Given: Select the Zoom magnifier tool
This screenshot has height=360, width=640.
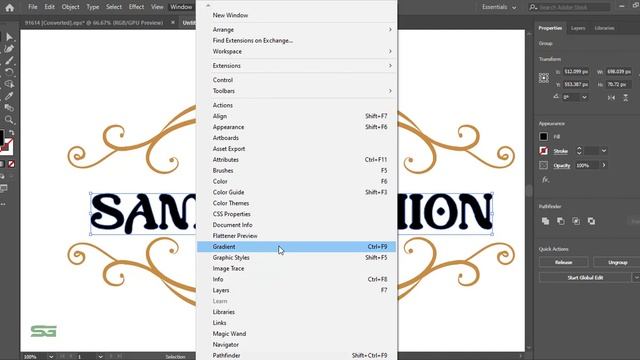Looking at the screenshot, I should click(9, 120).
